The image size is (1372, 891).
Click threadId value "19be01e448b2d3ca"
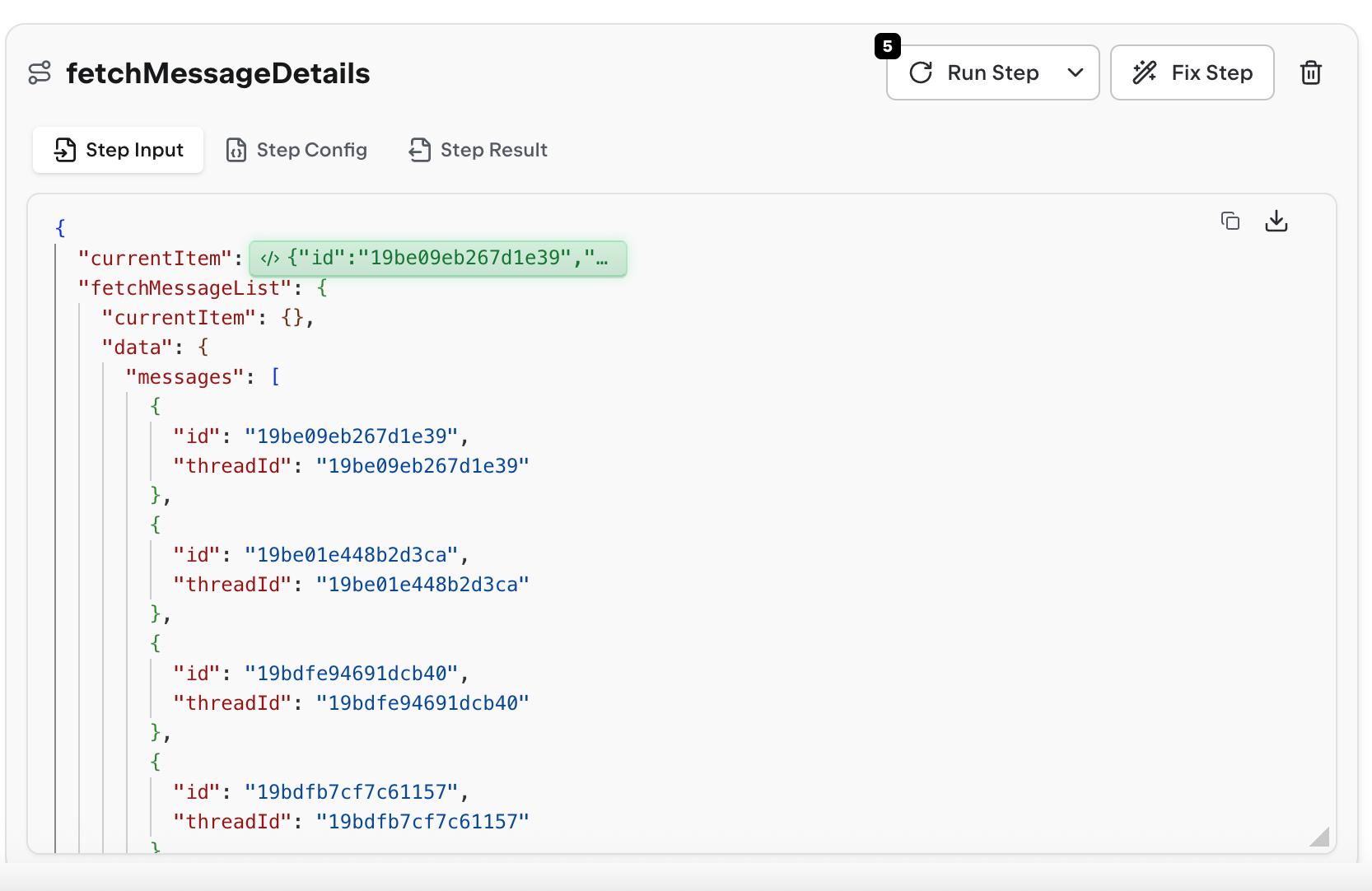click(x=422, y=585)
